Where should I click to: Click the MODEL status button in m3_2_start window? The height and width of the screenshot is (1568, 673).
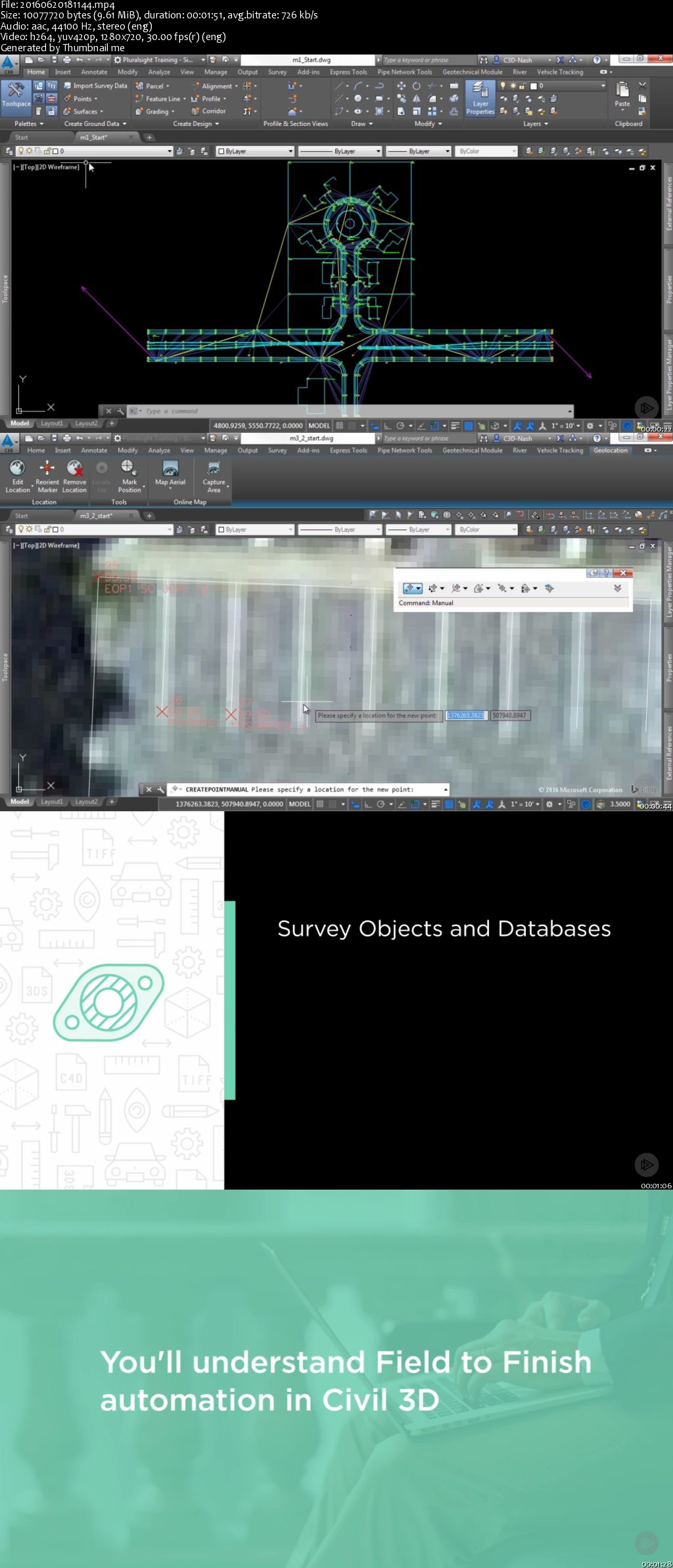tap(300, 804)
